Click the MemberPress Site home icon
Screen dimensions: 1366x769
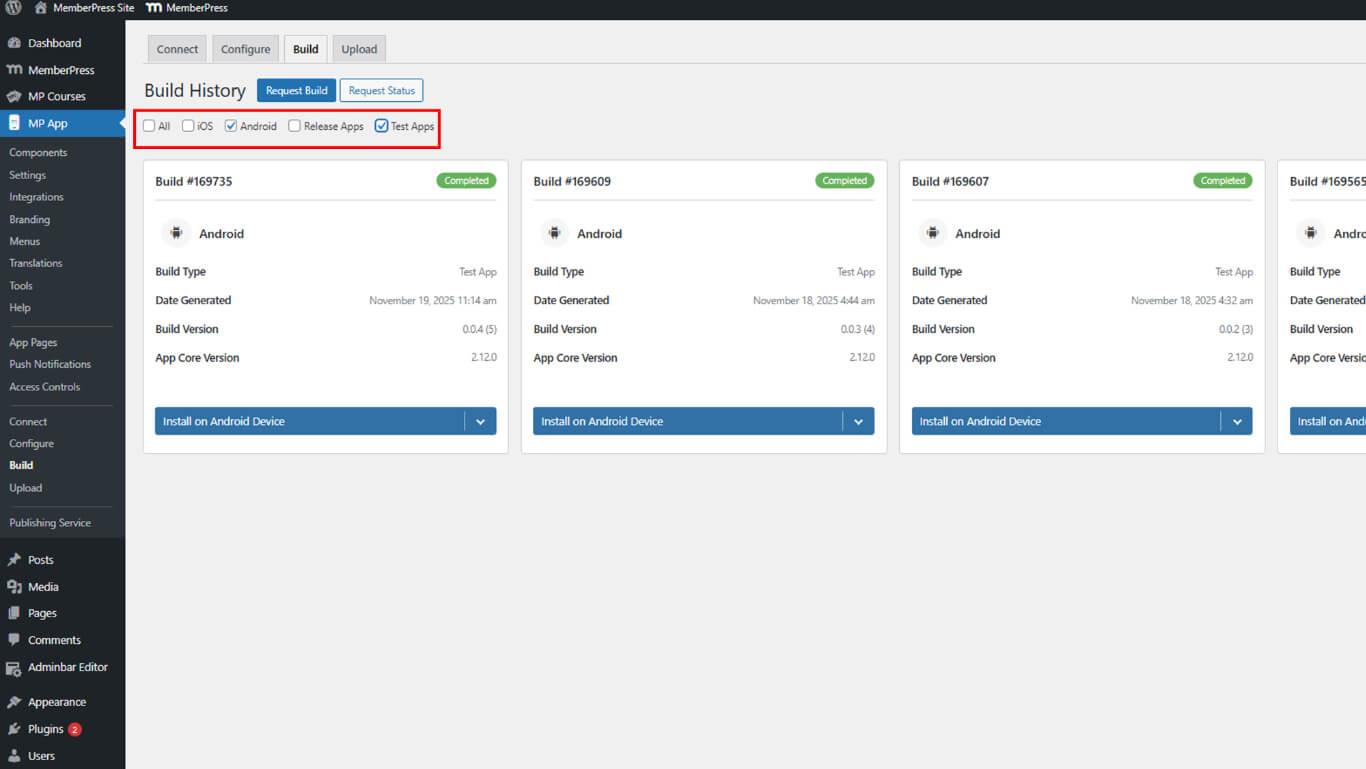pos(41,8)
